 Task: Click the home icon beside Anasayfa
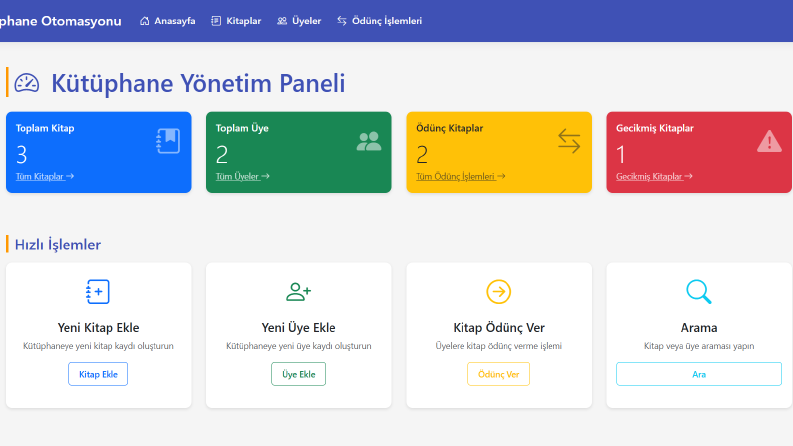coord(145,21)
